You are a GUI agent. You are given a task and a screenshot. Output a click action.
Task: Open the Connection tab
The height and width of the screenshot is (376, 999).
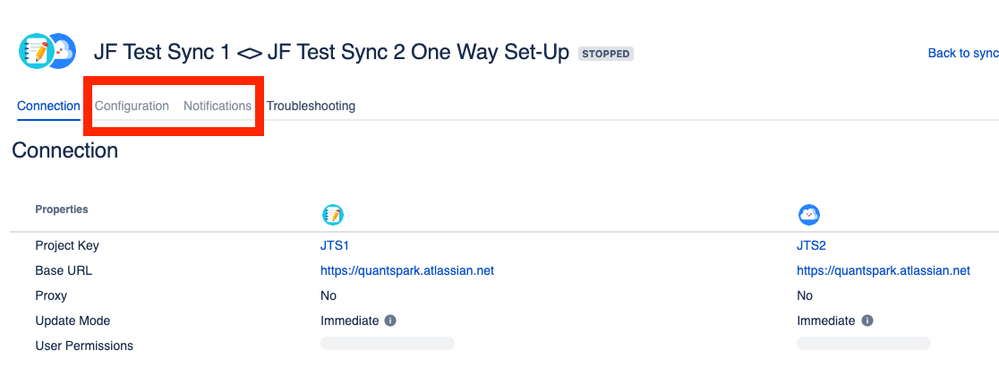point(48,106)
